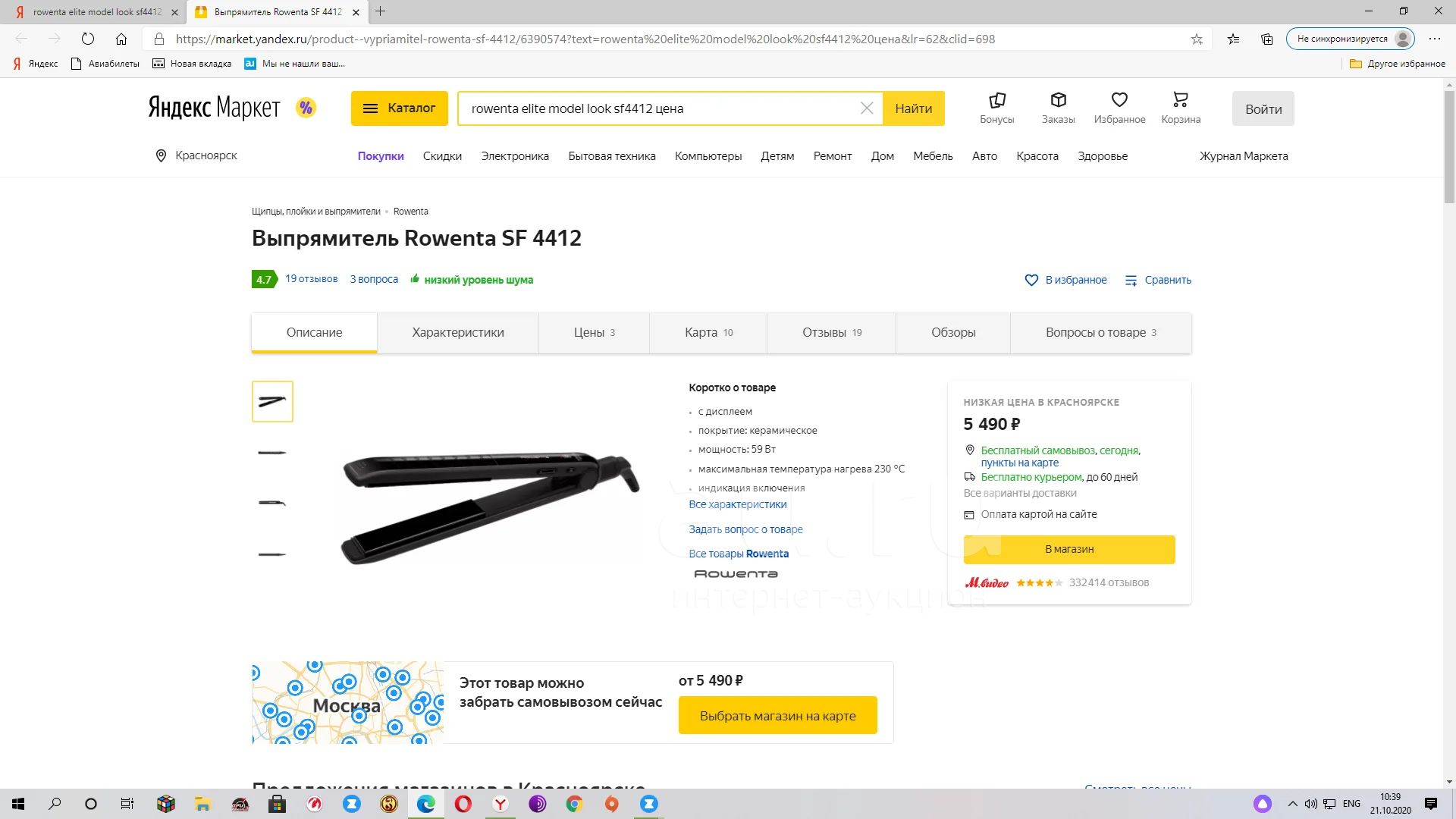Screen dimensions: 1456x819
Task: Open the Цены tab
Action: pyautogui.click(x=594, y=332)
